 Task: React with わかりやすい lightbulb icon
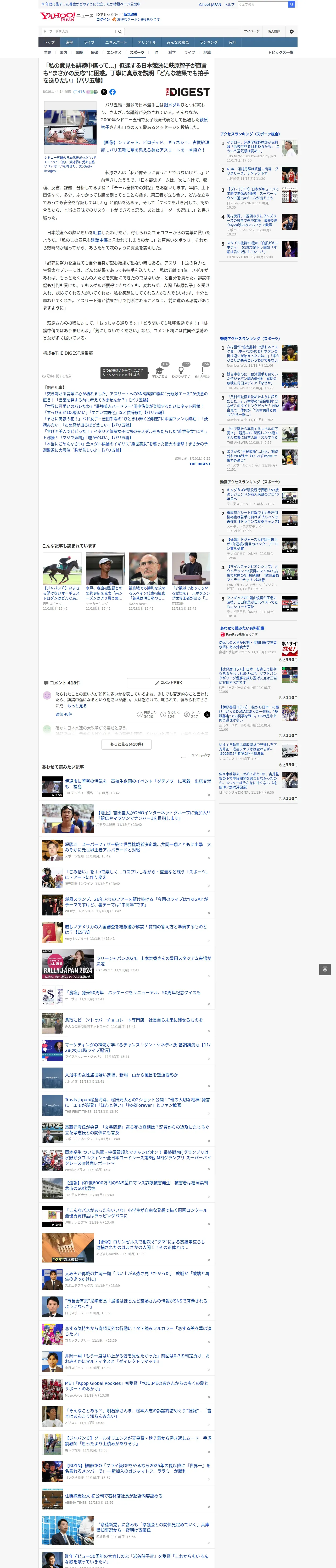[x=181, y=370]
